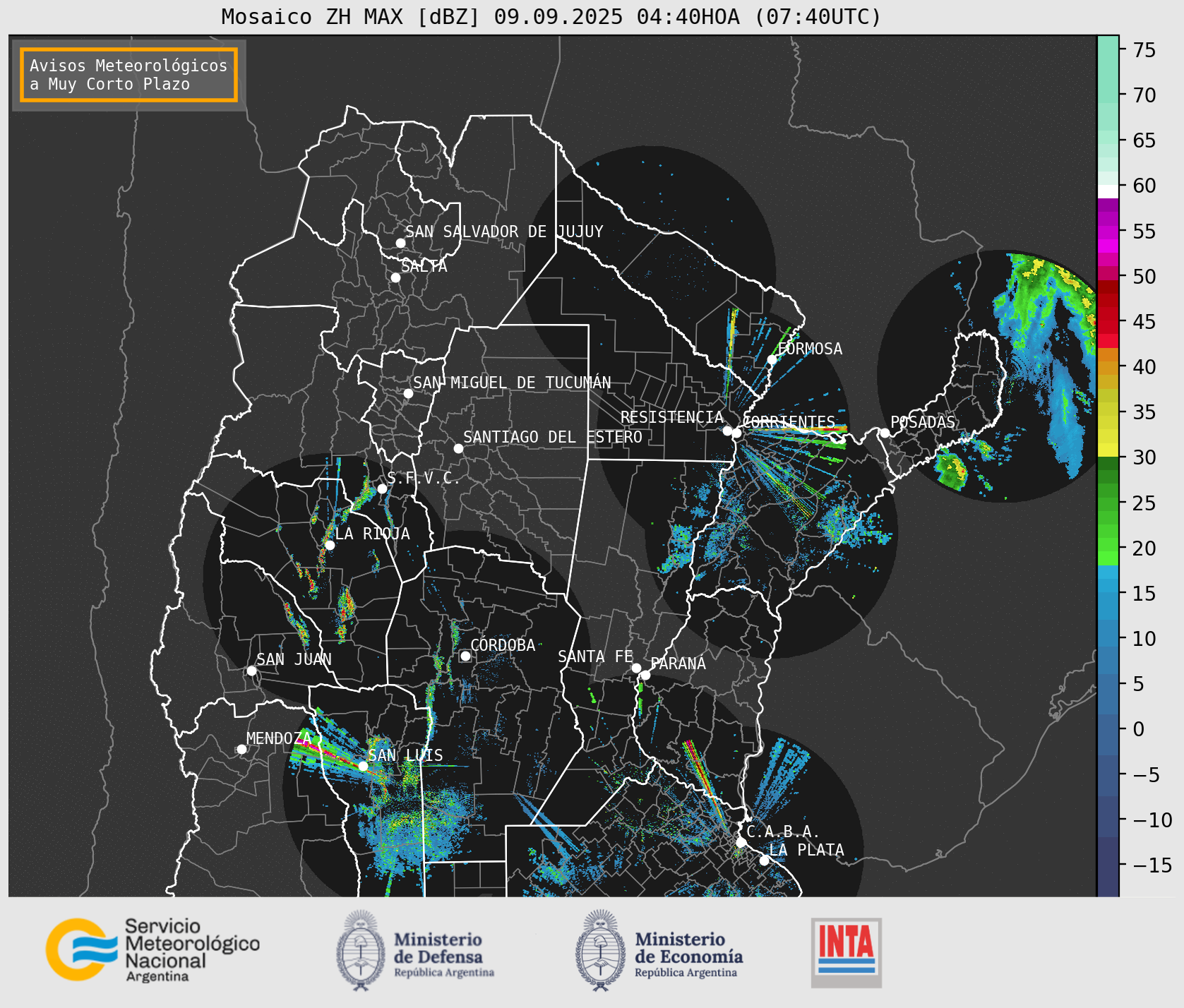
Task: Click the La Plata city marker dot
Action: 764,860
